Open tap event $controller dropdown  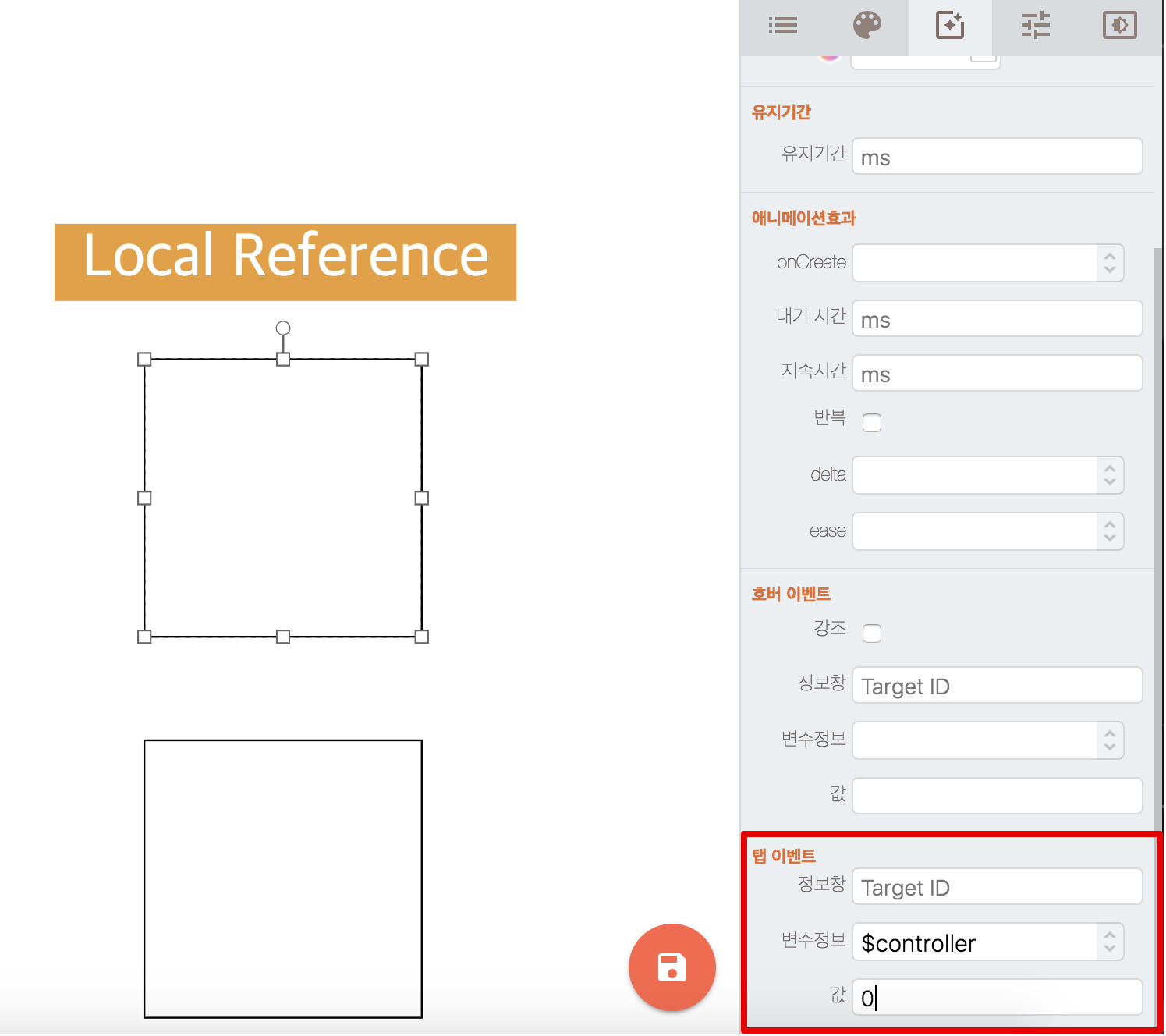point(987,942)
